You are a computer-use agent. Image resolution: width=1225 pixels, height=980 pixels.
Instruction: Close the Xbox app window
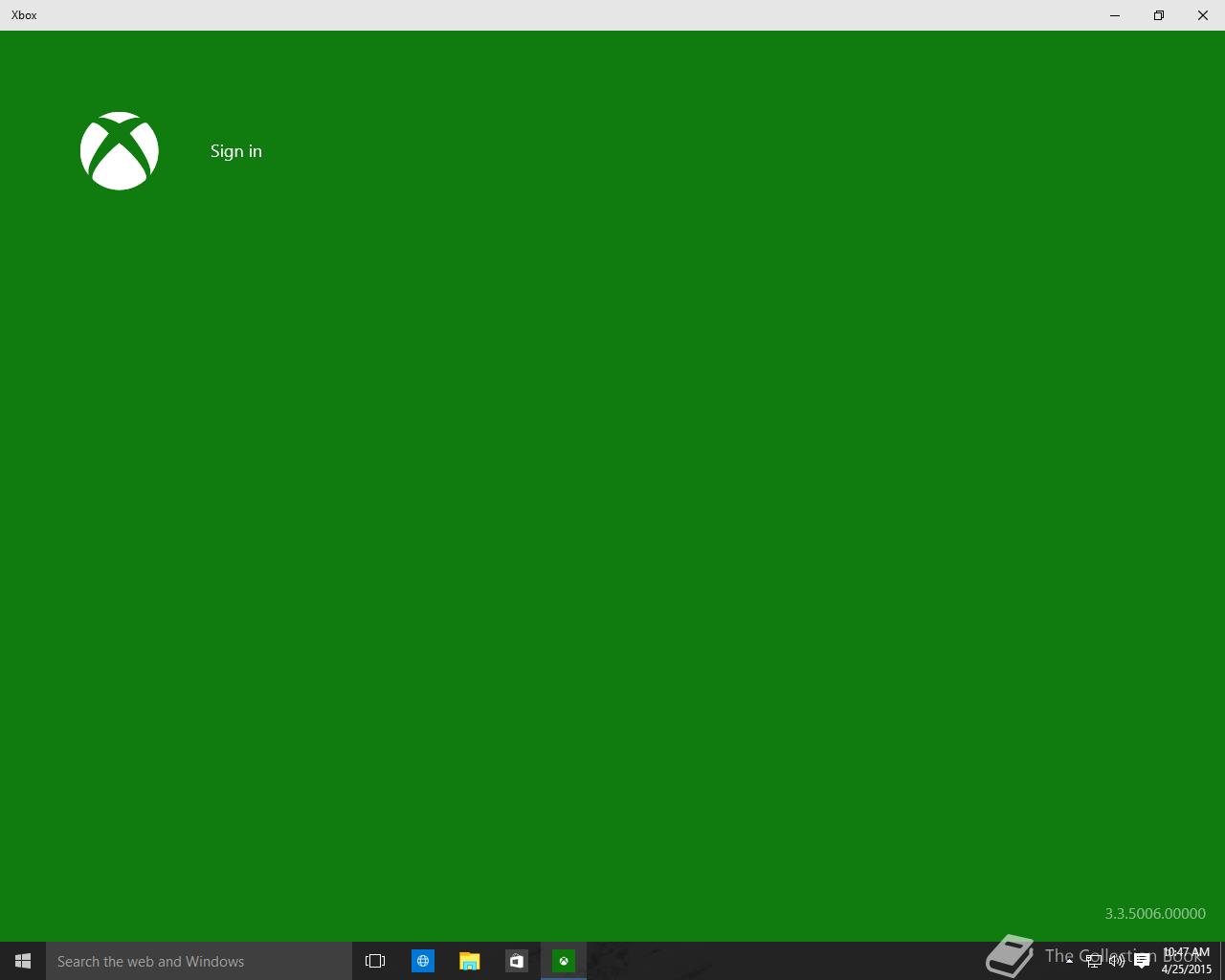1203,15
